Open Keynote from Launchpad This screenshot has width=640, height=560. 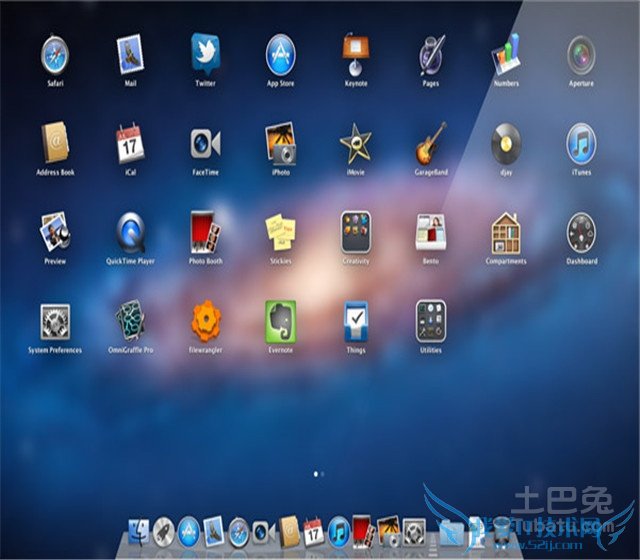coord(355,54)
